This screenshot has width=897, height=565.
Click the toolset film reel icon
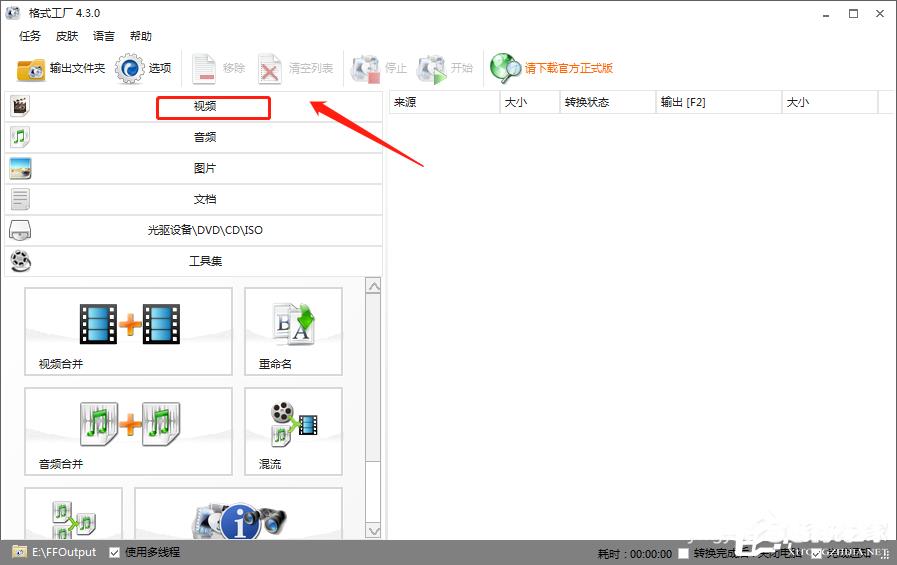[20, 261]
